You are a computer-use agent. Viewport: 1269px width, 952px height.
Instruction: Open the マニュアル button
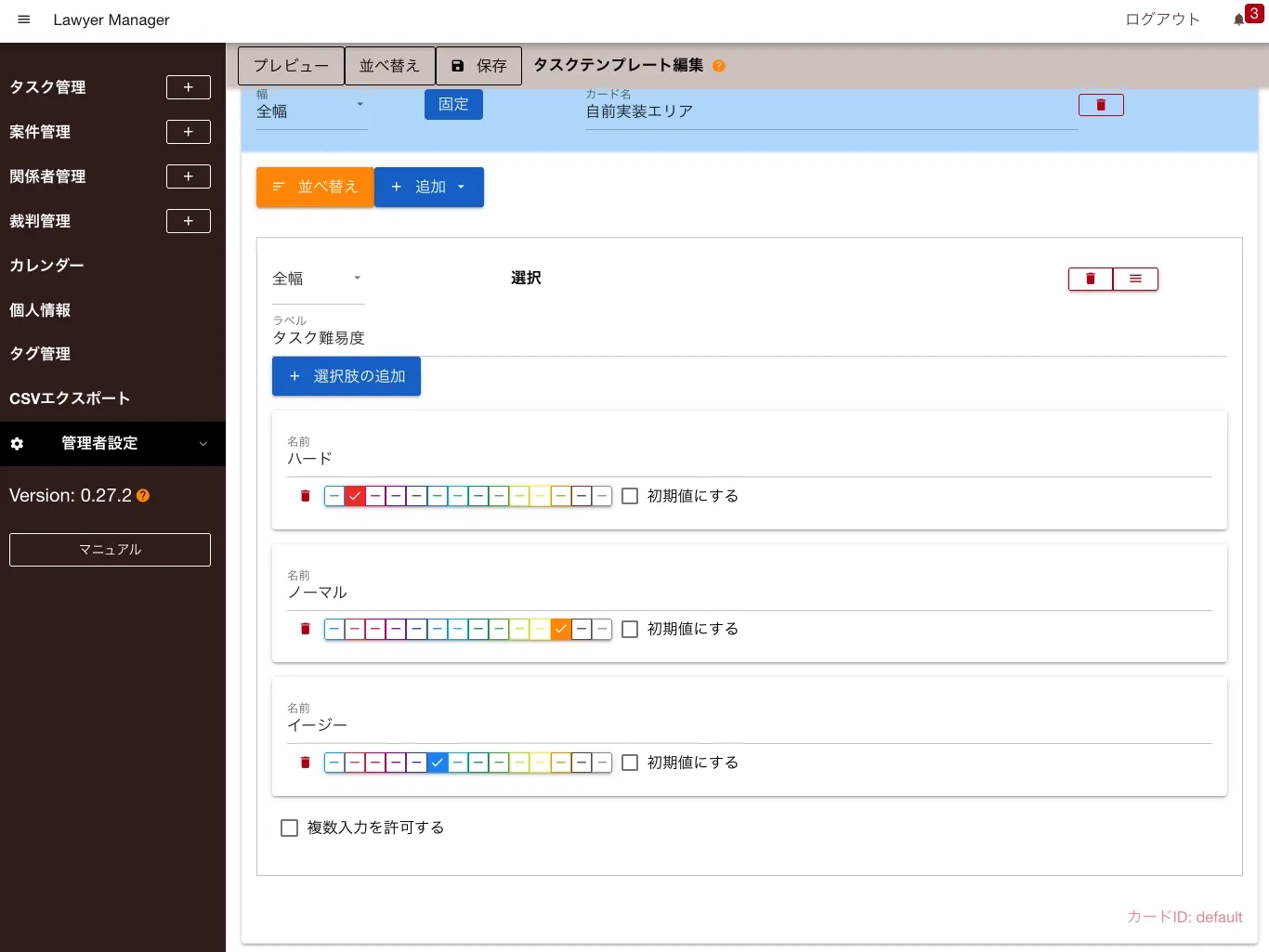(x=110, y=550)
